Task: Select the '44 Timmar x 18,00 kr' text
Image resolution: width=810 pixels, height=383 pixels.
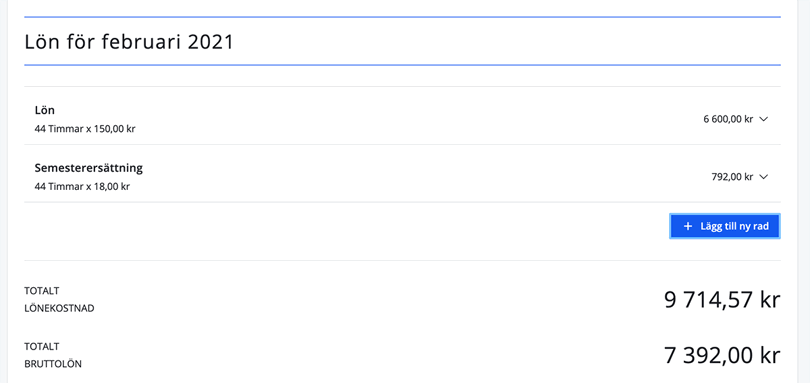Action: pyautogui.click(x=82, y=187)
